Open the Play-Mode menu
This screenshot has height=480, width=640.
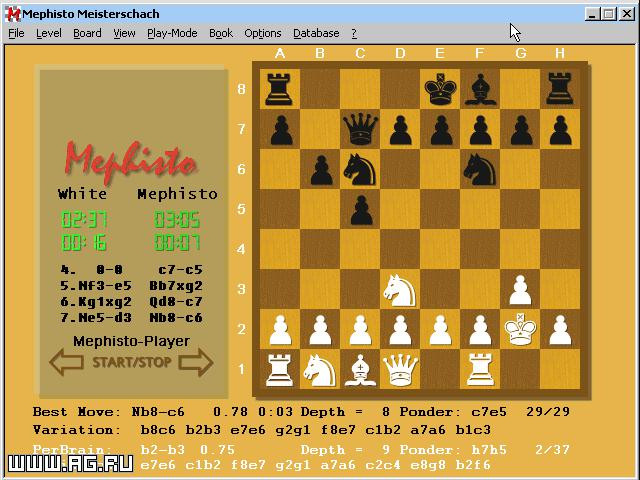(172, 33)
